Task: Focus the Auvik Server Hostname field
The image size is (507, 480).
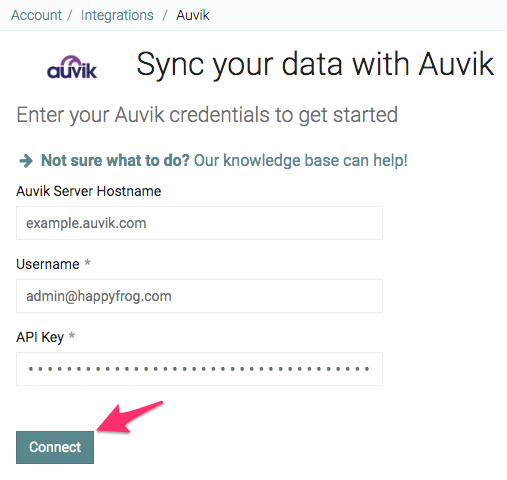Action: (x=199, y=223)
